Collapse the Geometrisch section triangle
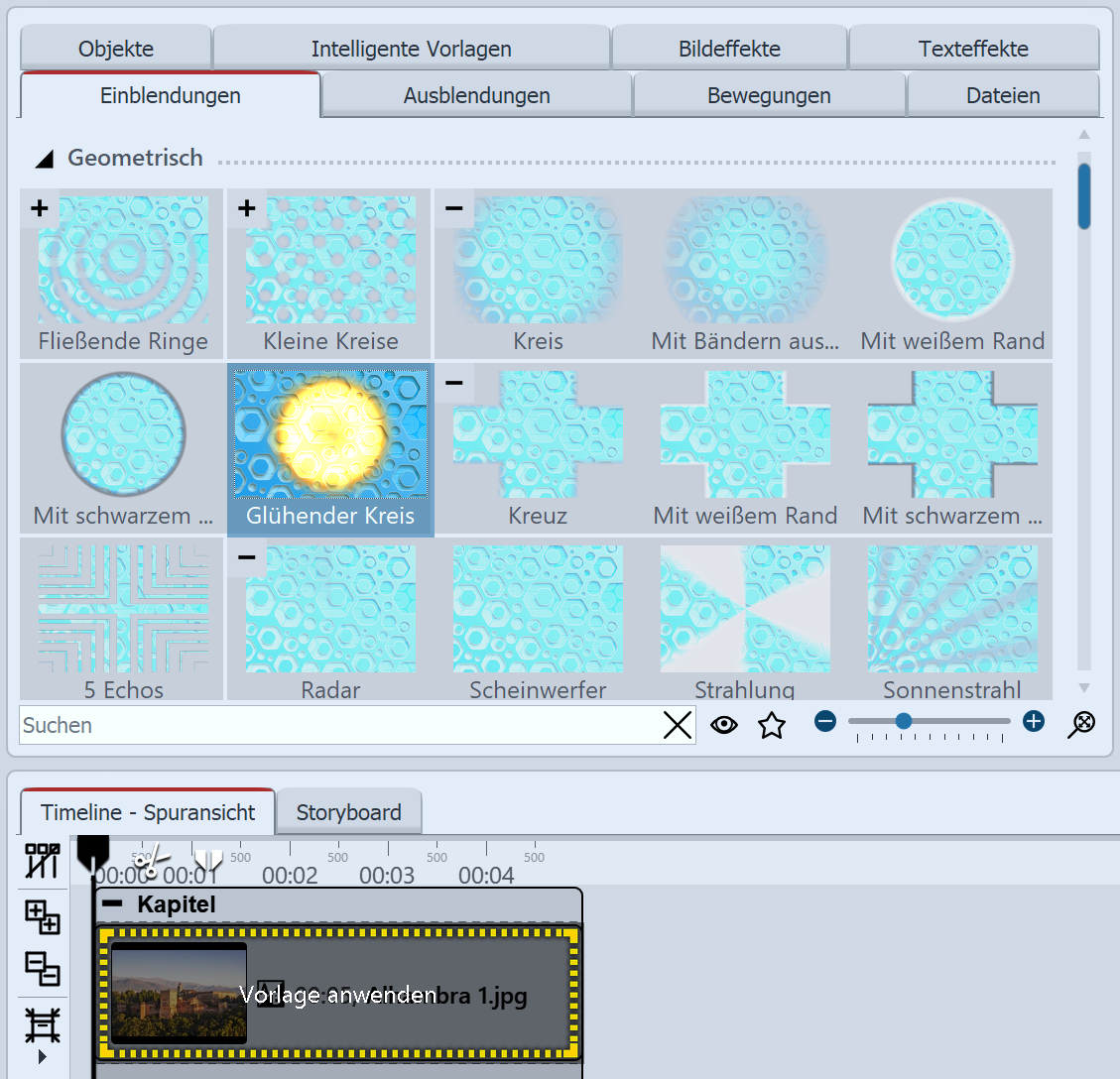 click(45, 159)
